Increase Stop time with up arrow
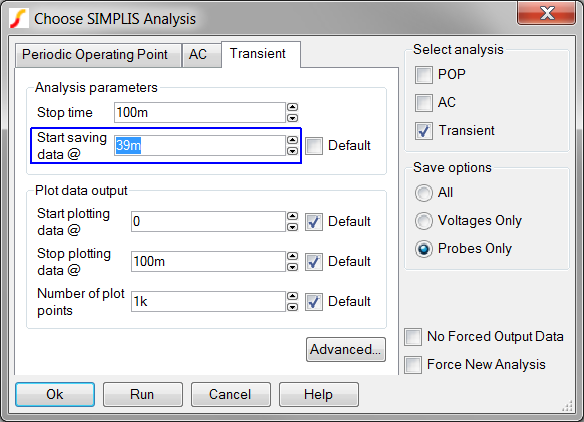584x422 pixels. click(x=293, y=107)
